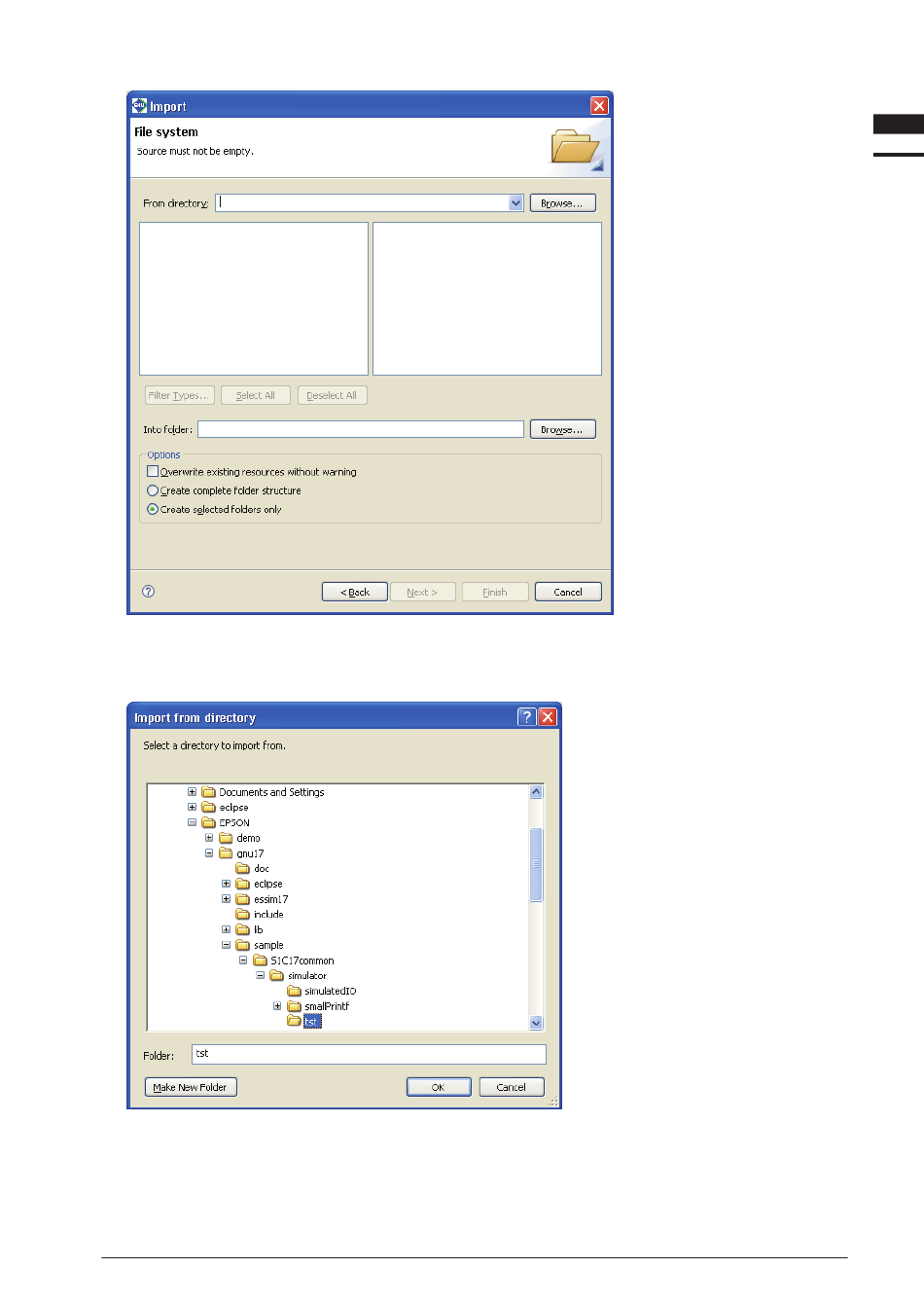Screen dimensions: 924x1305
Task: Click the Into folder text field
Action: coord(361,429)
